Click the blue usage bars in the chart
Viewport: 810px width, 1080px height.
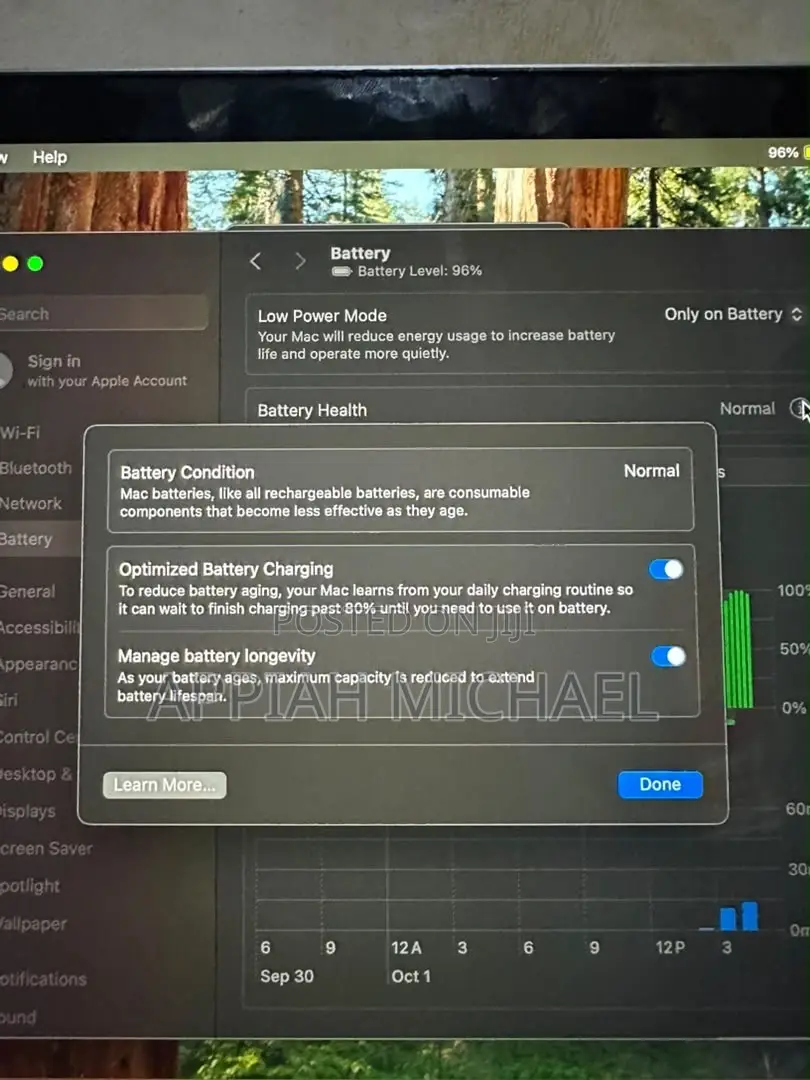coord(739,917)
